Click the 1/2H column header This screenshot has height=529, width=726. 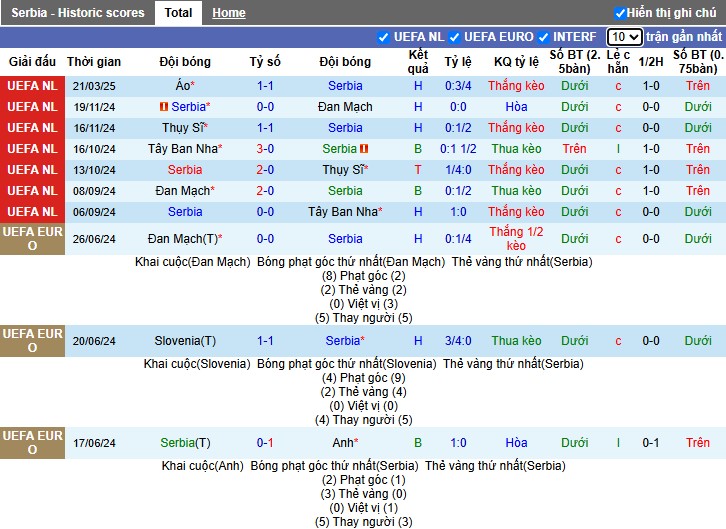(651, 62)
